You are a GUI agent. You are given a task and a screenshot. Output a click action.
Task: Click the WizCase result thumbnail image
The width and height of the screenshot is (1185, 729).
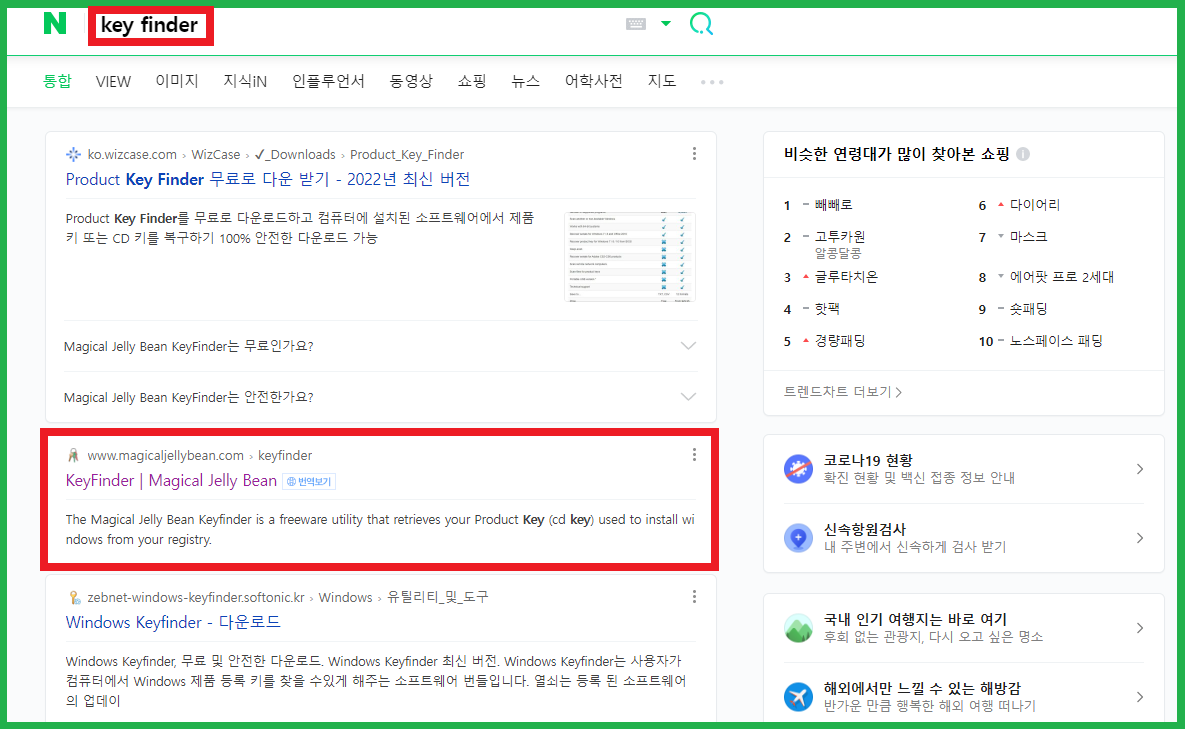coord(630,257)
